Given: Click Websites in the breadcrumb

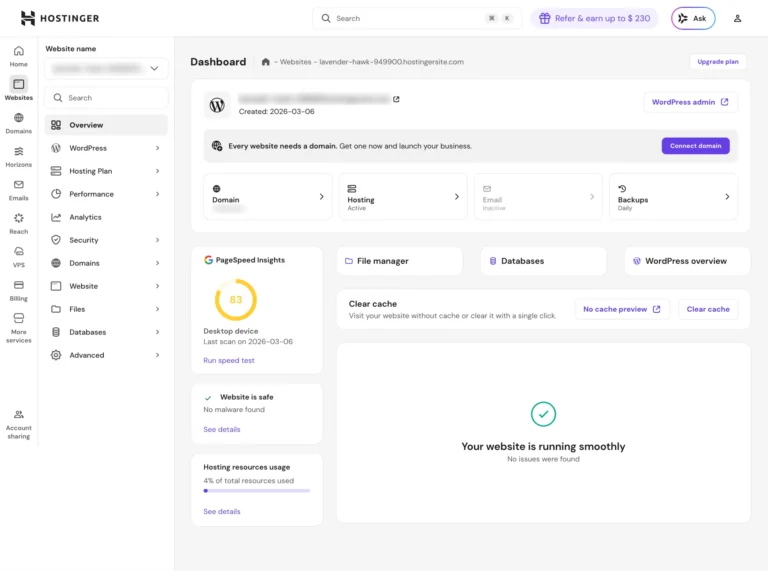Looking at the screenshot, I should tap(295, 62).
